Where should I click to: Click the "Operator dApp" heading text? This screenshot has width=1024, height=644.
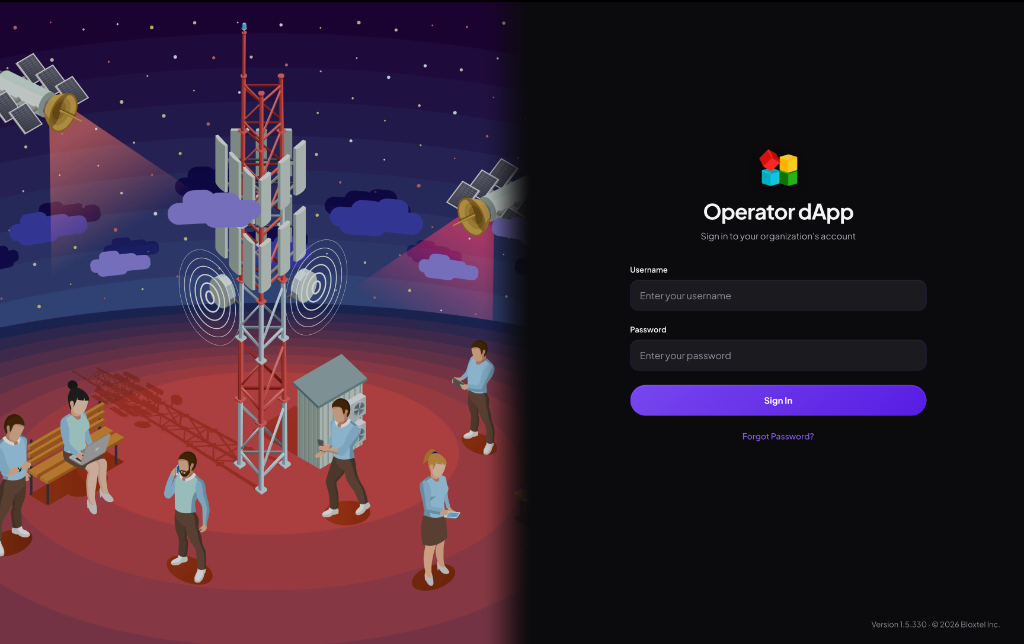778,212
